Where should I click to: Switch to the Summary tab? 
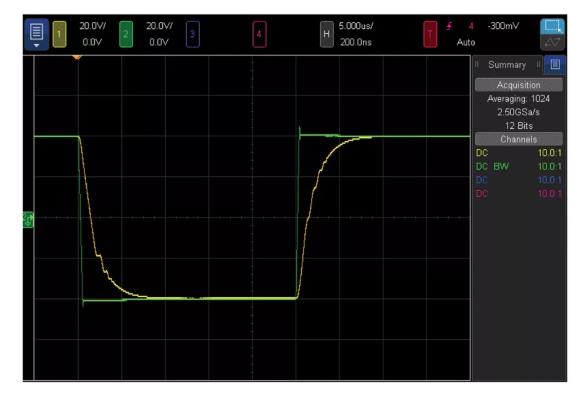click(x=507, y=65)
